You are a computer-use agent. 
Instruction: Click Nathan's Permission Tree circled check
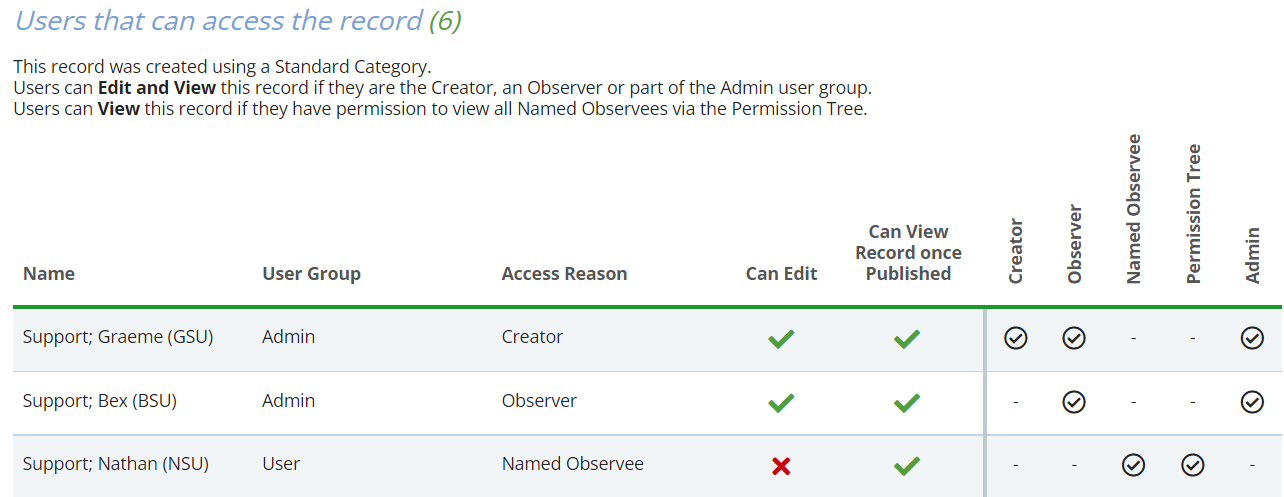tap(1193, 465)
